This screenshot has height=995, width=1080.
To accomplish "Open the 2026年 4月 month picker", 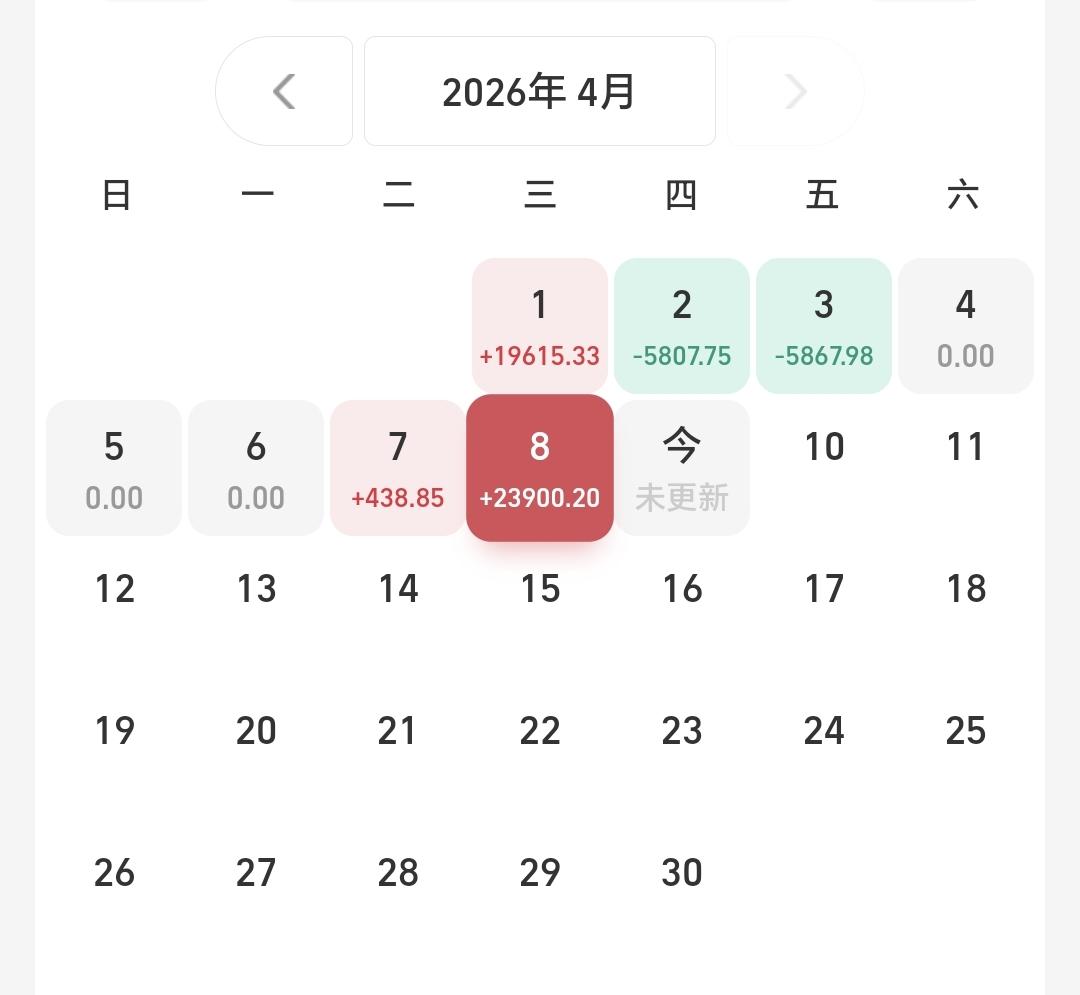I will click(x=539, y=92).
